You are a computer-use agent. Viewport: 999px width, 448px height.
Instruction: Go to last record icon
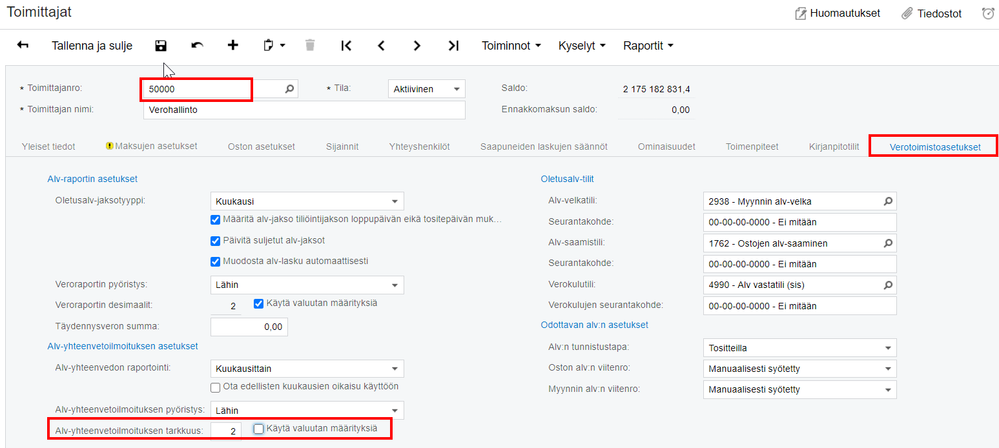point(453,45)
